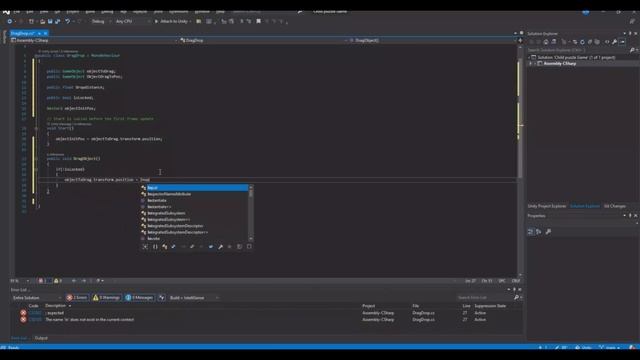Open the DragDrop class navigation dropdown
Image resolution: width=640 pixels, height=360 pixels.
pyautogui.click(x=264, y=40)
